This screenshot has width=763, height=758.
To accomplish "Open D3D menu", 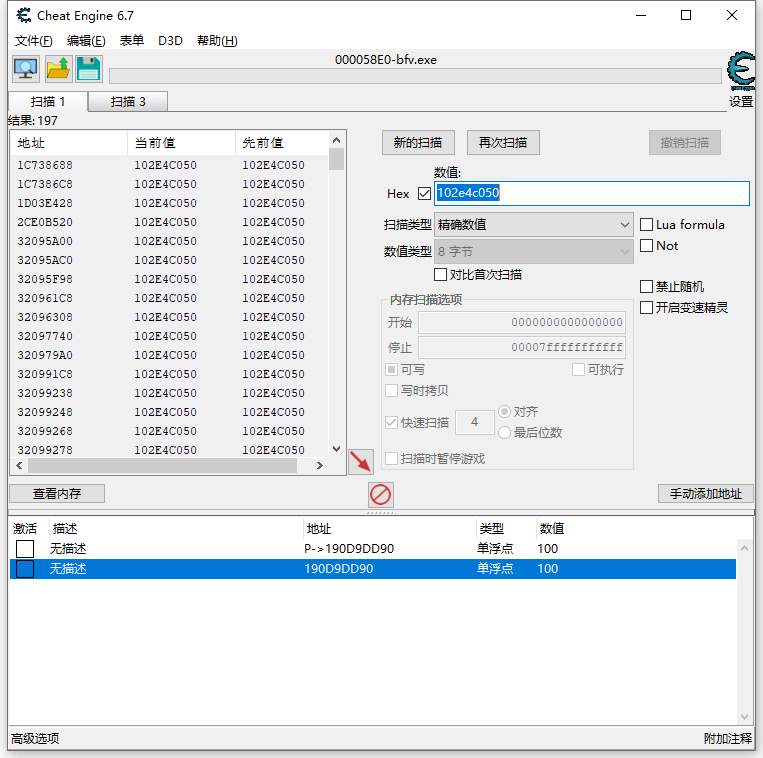I will (x=170, y=41).
